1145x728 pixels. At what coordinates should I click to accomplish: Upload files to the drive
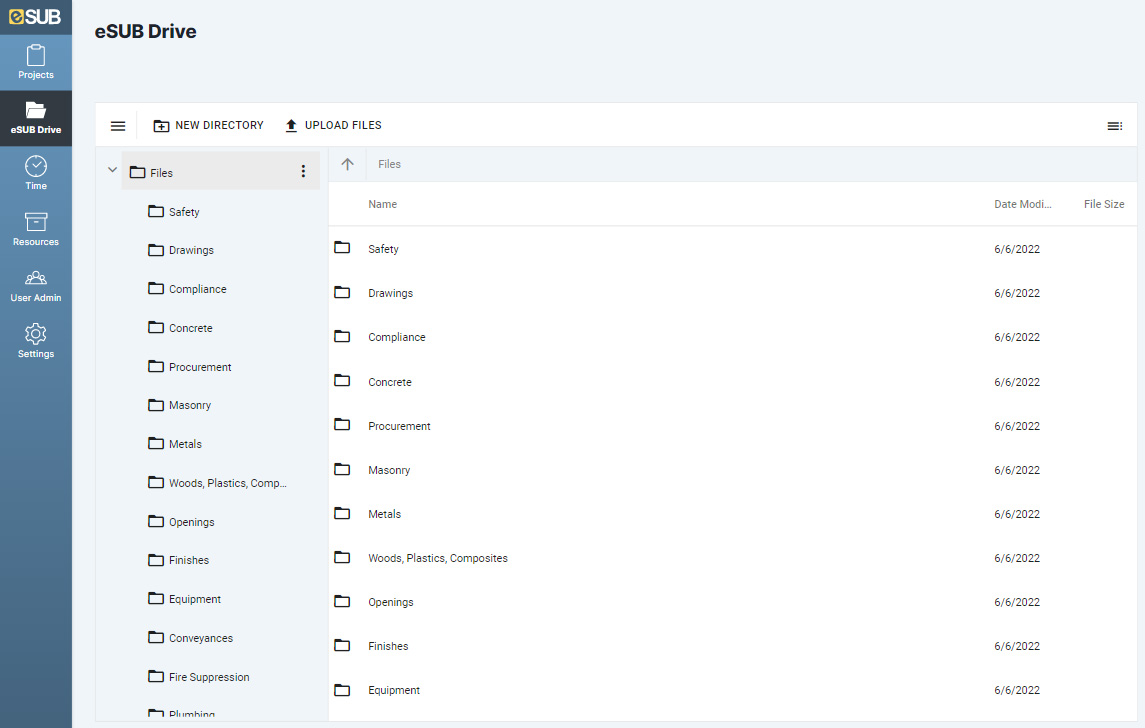(333, 125)
